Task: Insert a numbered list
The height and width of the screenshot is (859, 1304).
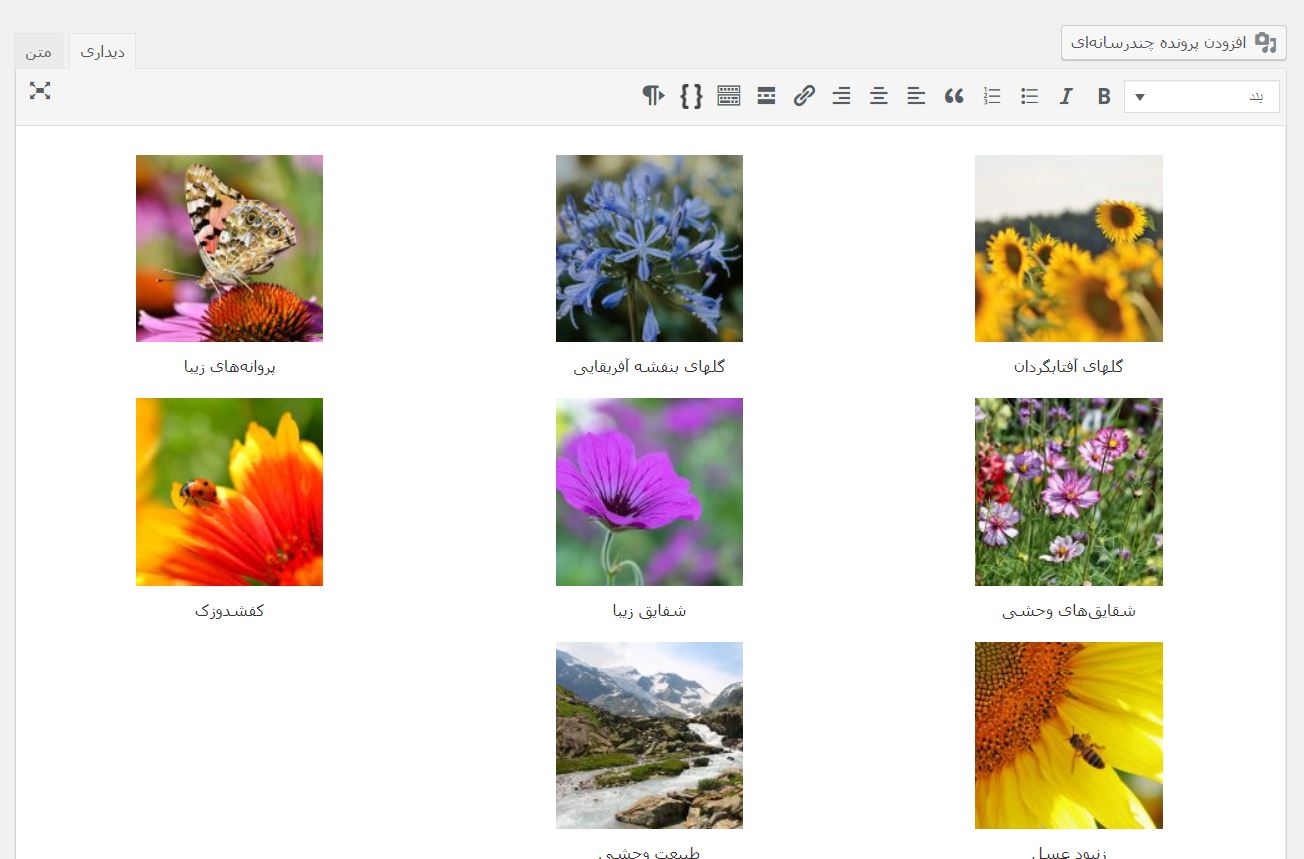Action: [x=992, y=96]
